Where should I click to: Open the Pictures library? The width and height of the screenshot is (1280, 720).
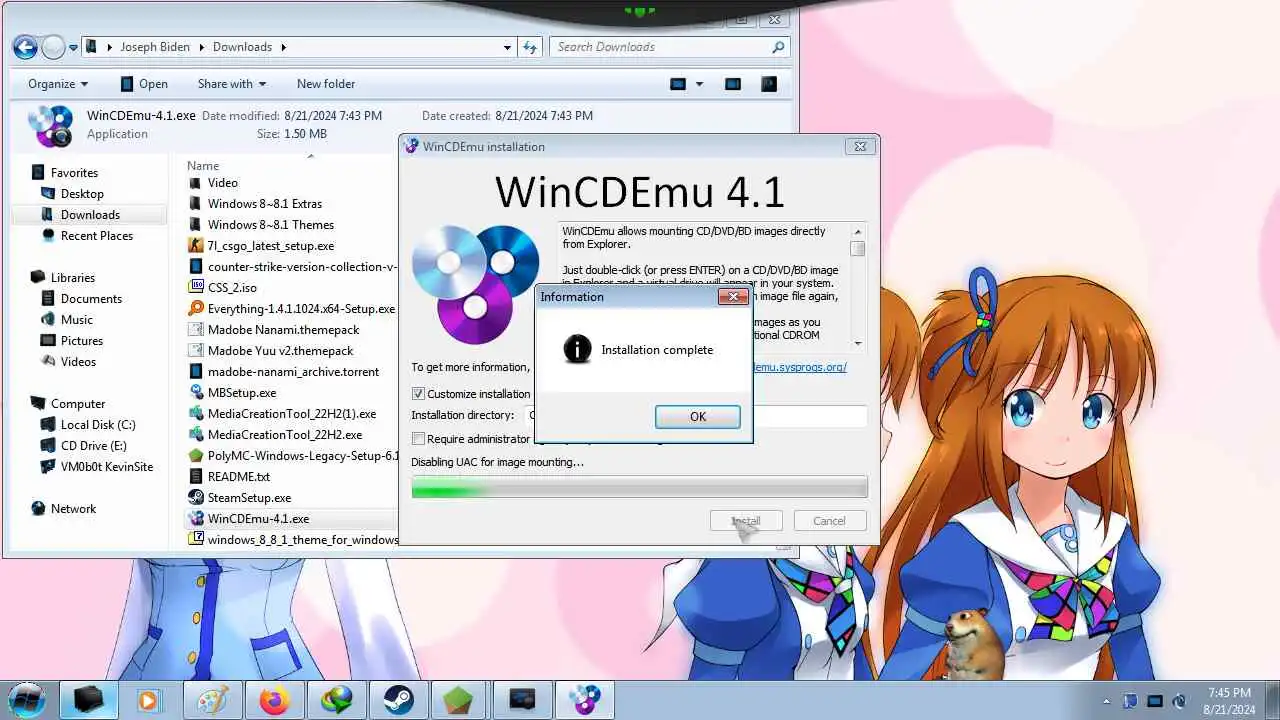click(82, 341)
